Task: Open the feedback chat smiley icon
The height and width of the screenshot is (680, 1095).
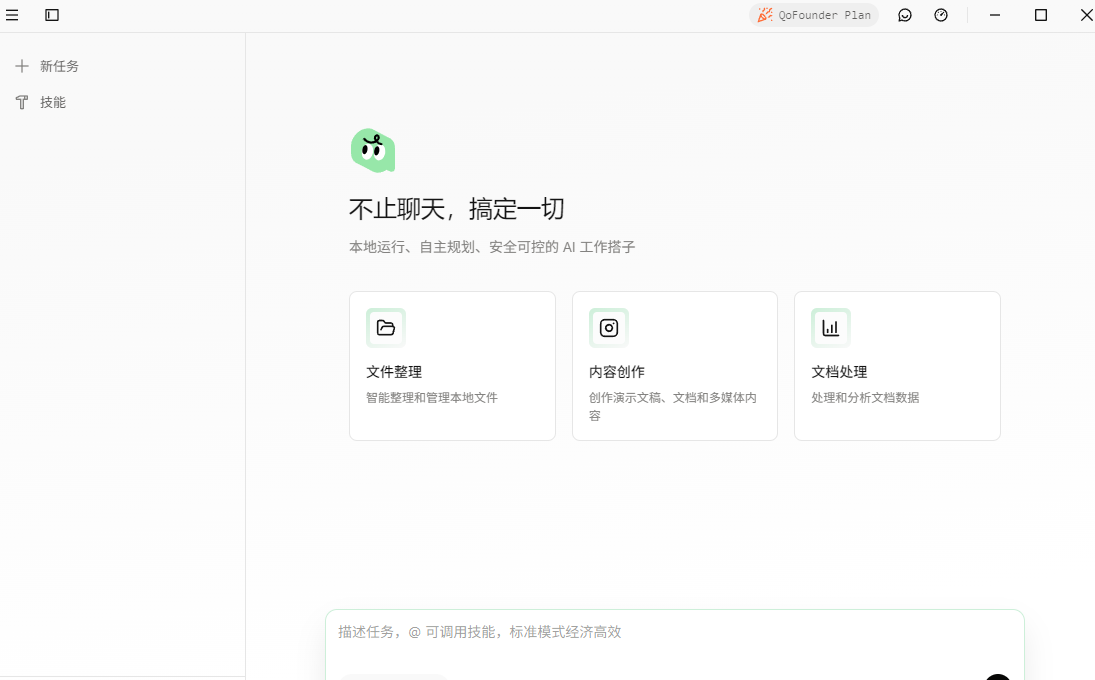Action: pyautogui.click(x=905, y=15)
